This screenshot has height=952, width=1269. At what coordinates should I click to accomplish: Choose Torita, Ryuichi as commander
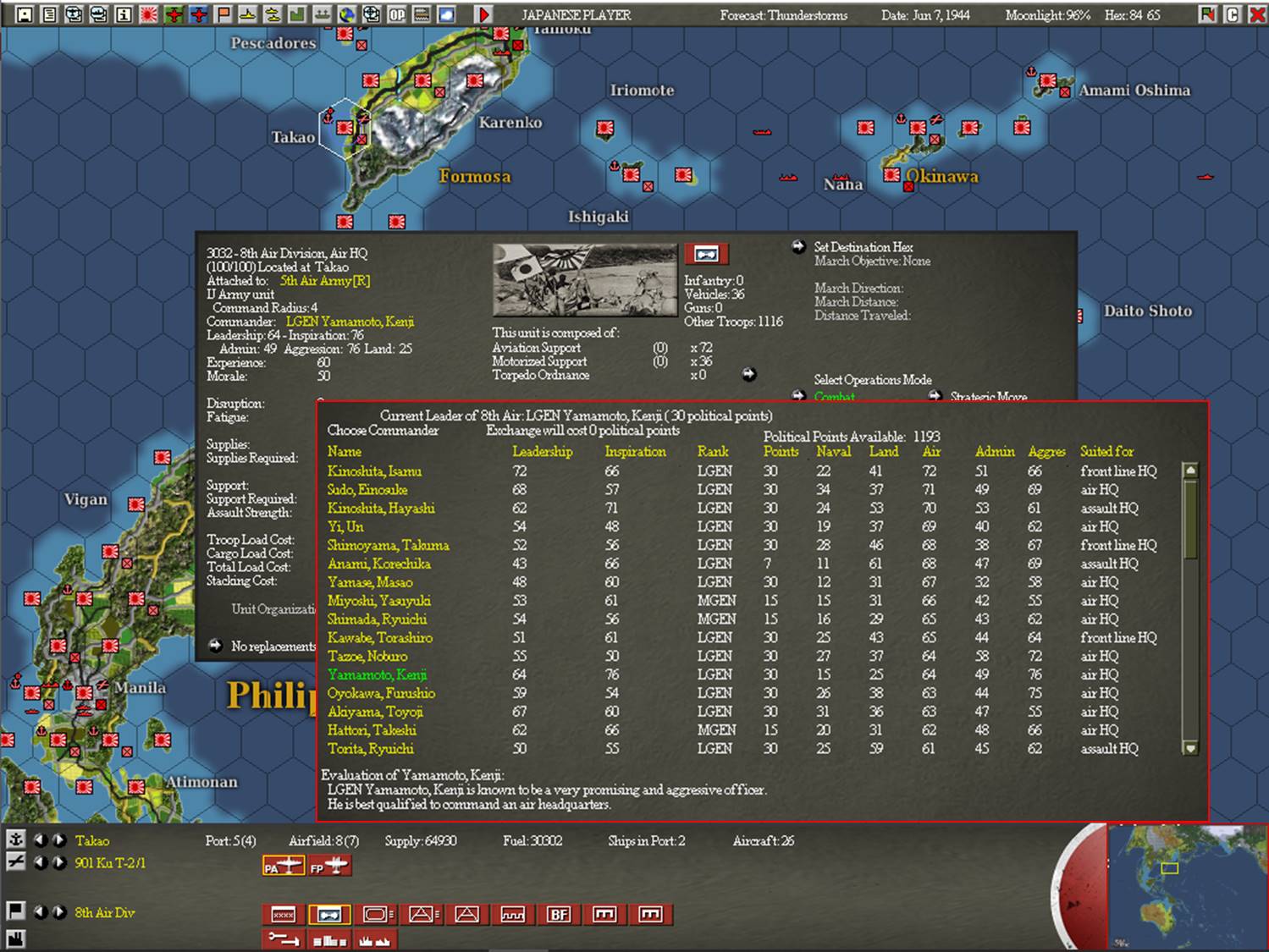point(371,749)
